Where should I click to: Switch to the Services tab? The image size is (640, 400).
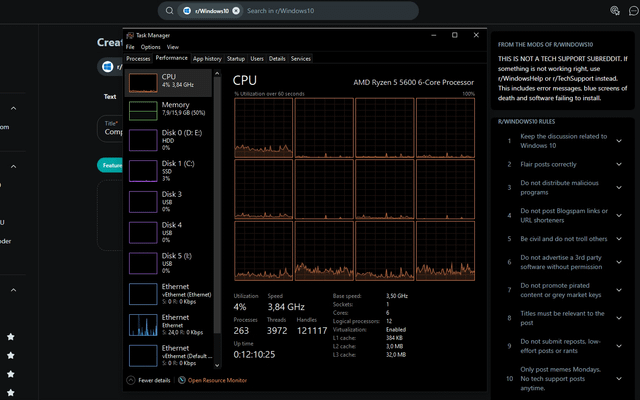(x=301, y=59)
